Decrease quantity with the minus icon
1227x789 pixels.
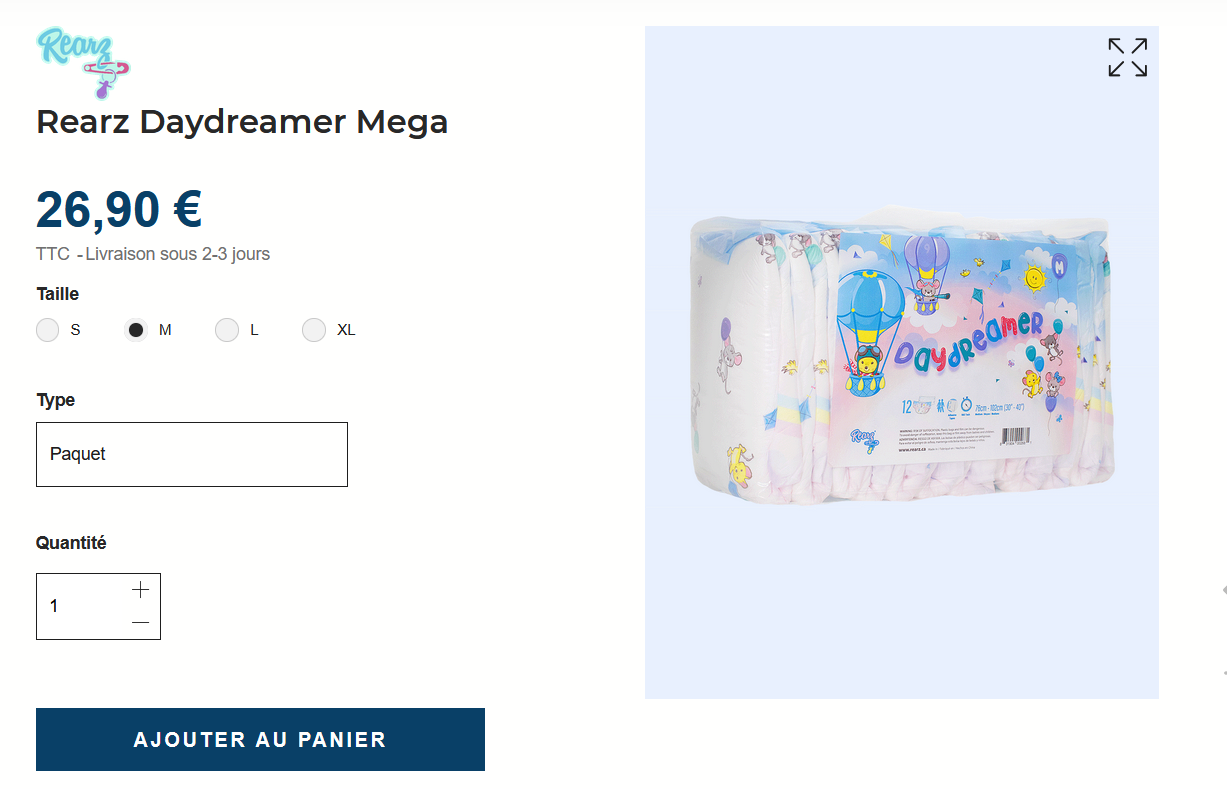coord(140,623)
